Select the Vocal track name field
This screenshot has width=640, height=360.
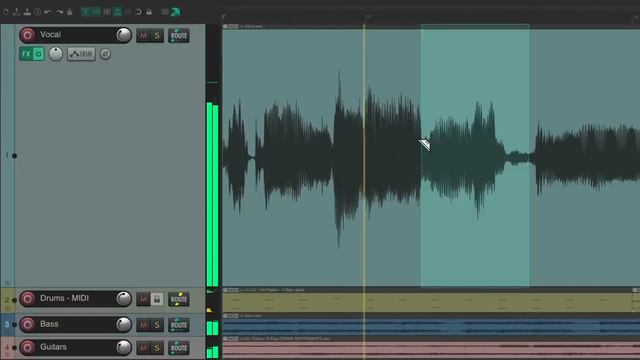click(x=76, y=35)
